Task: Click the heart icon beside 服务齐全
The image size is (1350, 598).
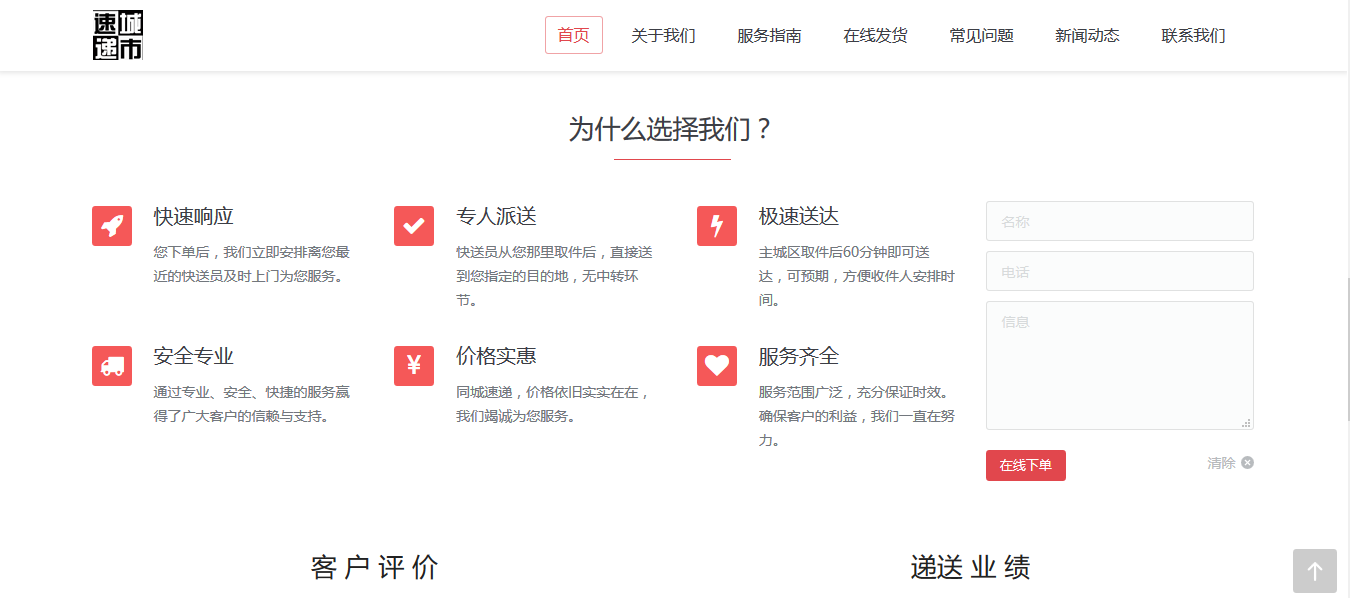Action: [x=717, y=366]
